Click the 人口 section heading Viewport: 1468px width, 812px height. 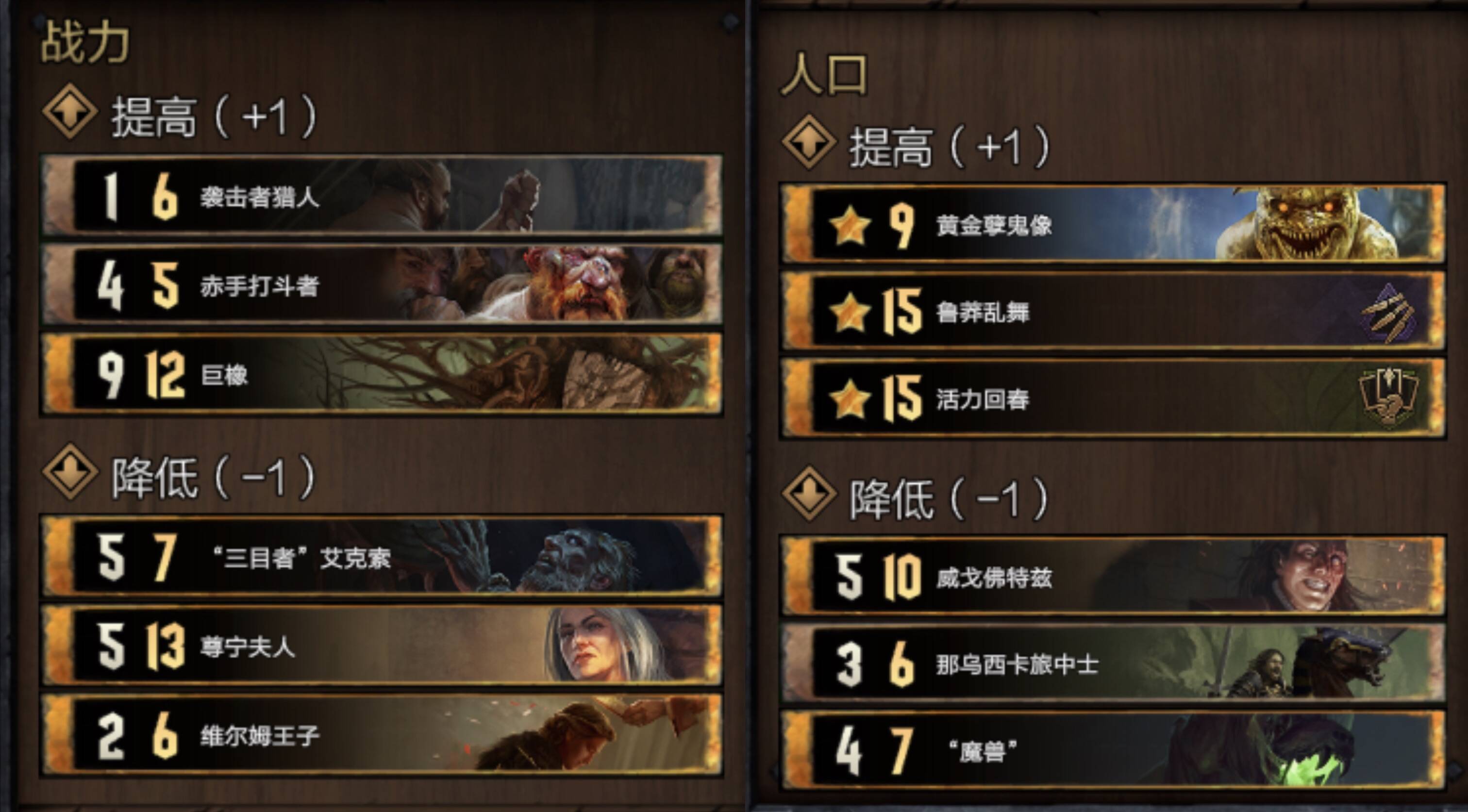pyautogui.click(x=823, y=75)
